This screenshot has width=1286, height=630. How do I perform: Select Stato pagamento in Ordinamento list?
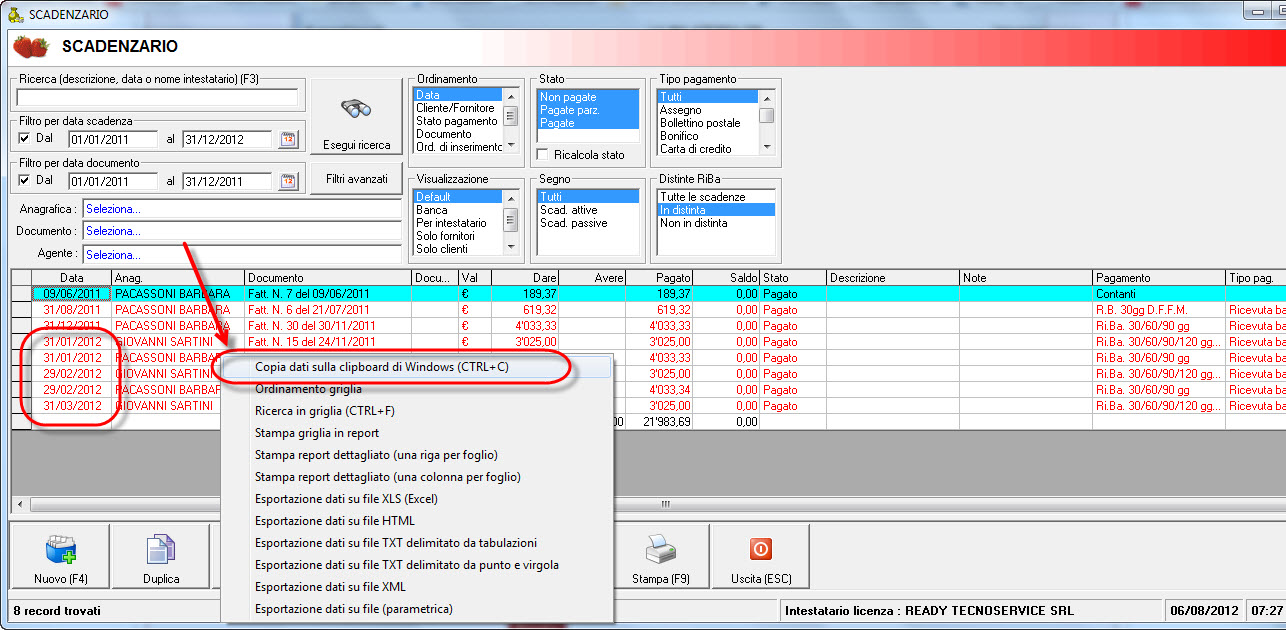point(457,121)
